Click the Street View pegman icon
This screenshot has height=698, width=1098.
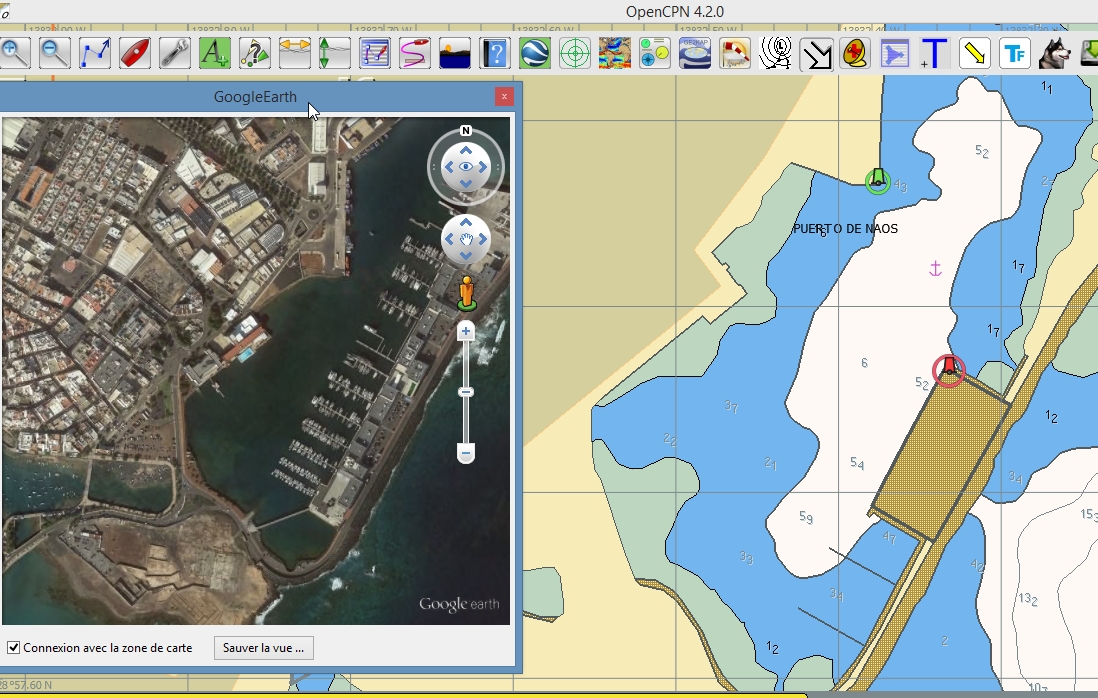pyautogui.click(x=466, y=293)
